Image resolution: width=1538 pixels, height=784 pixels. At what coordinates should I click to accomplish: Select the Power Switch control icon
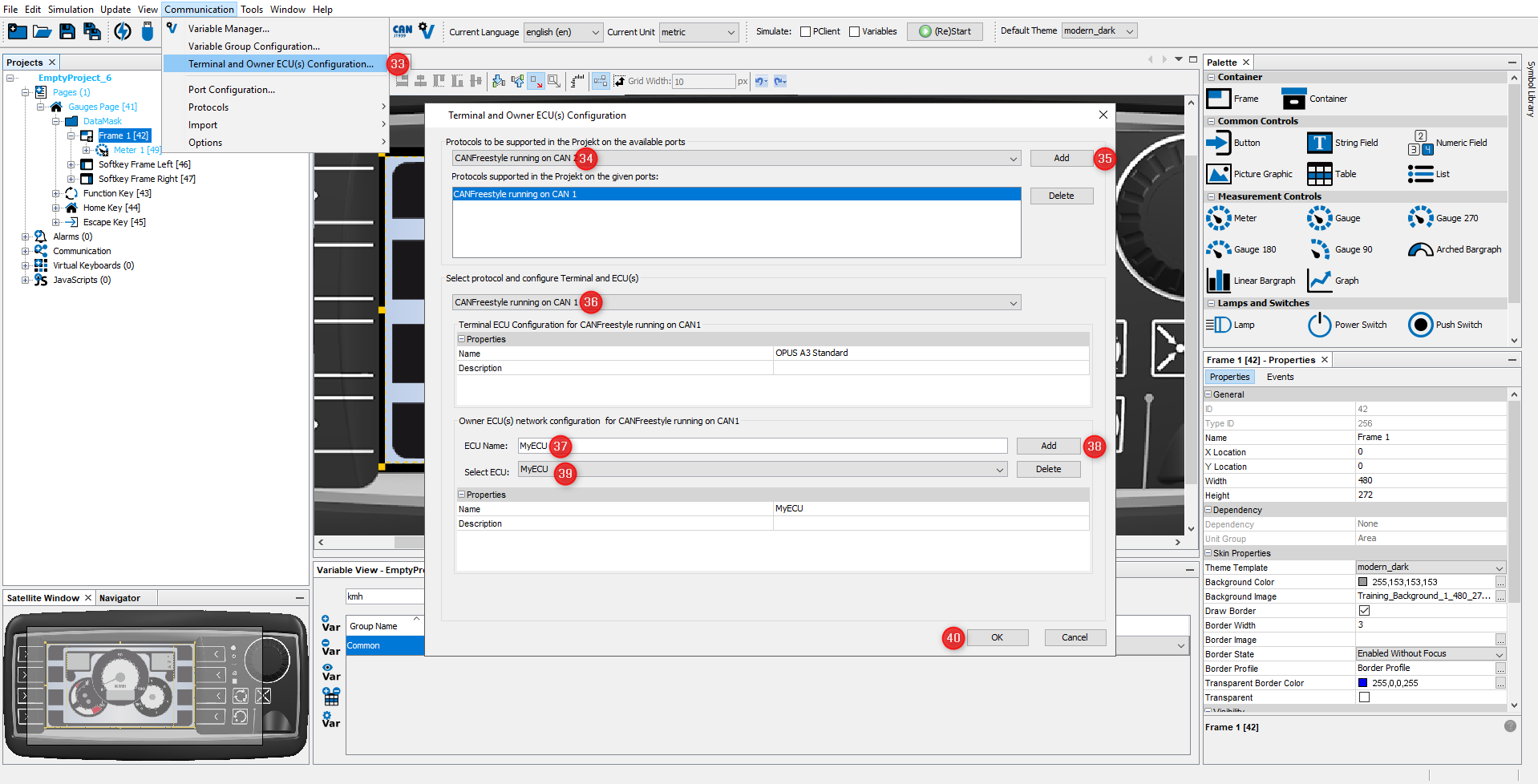pos(1319,325)
